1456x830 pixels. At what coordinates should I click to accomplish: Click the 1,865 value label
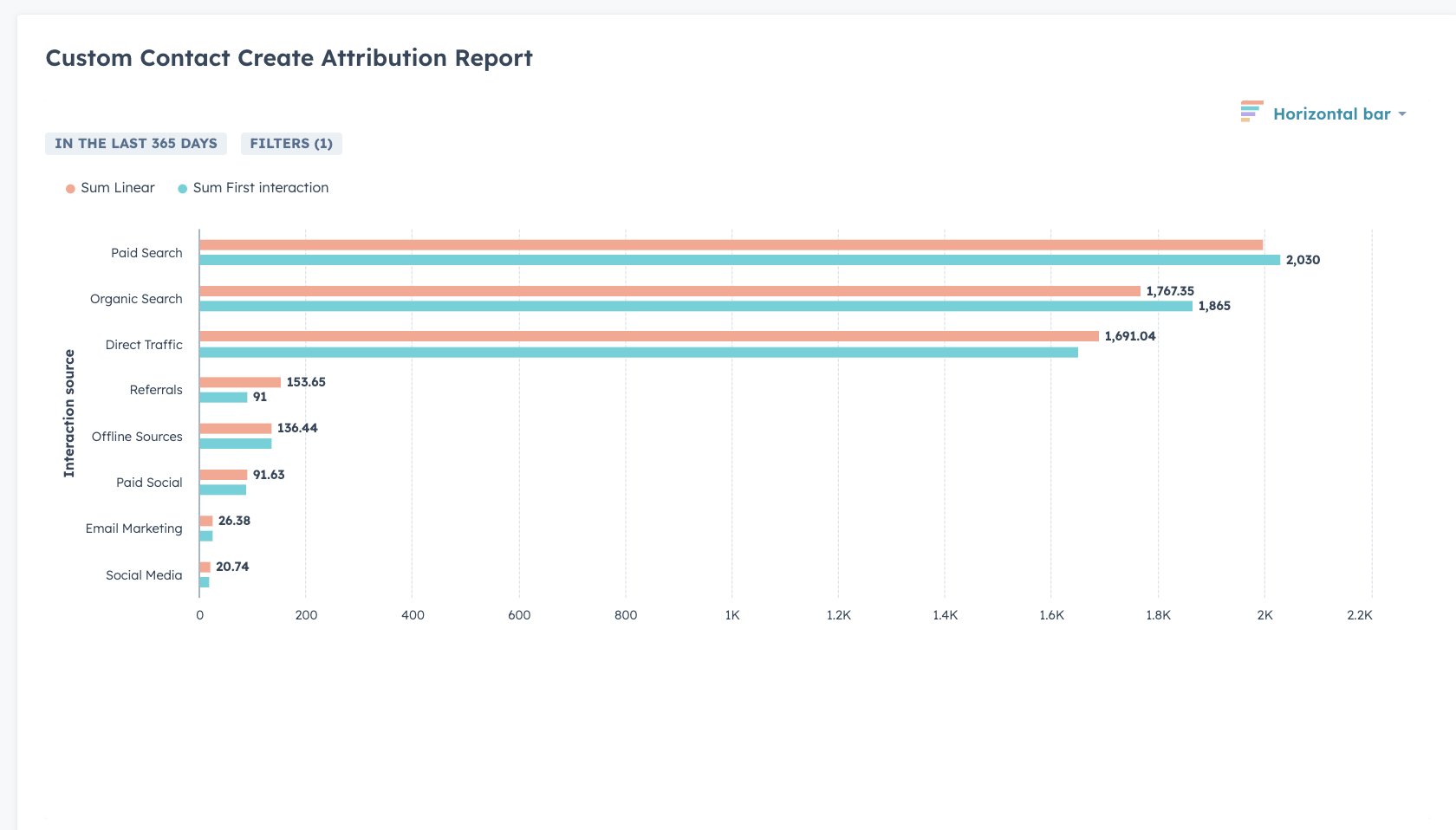pos(1214,306)
